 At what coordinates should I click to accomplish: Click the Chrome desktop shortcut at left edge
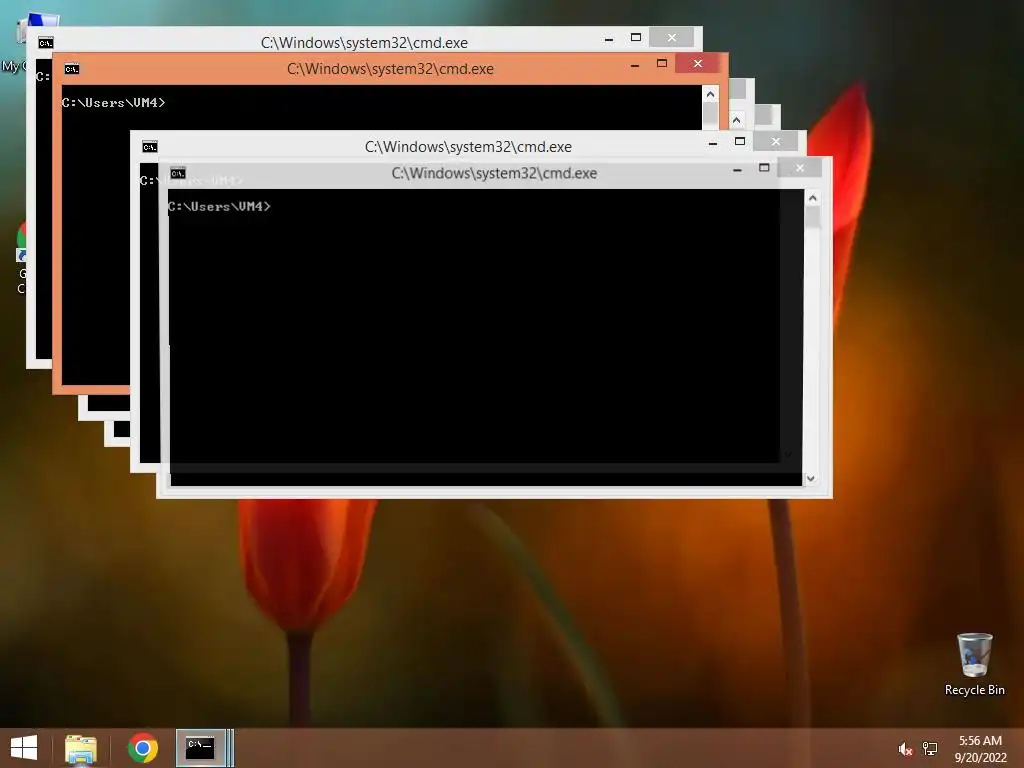click(x=21, y=258)
